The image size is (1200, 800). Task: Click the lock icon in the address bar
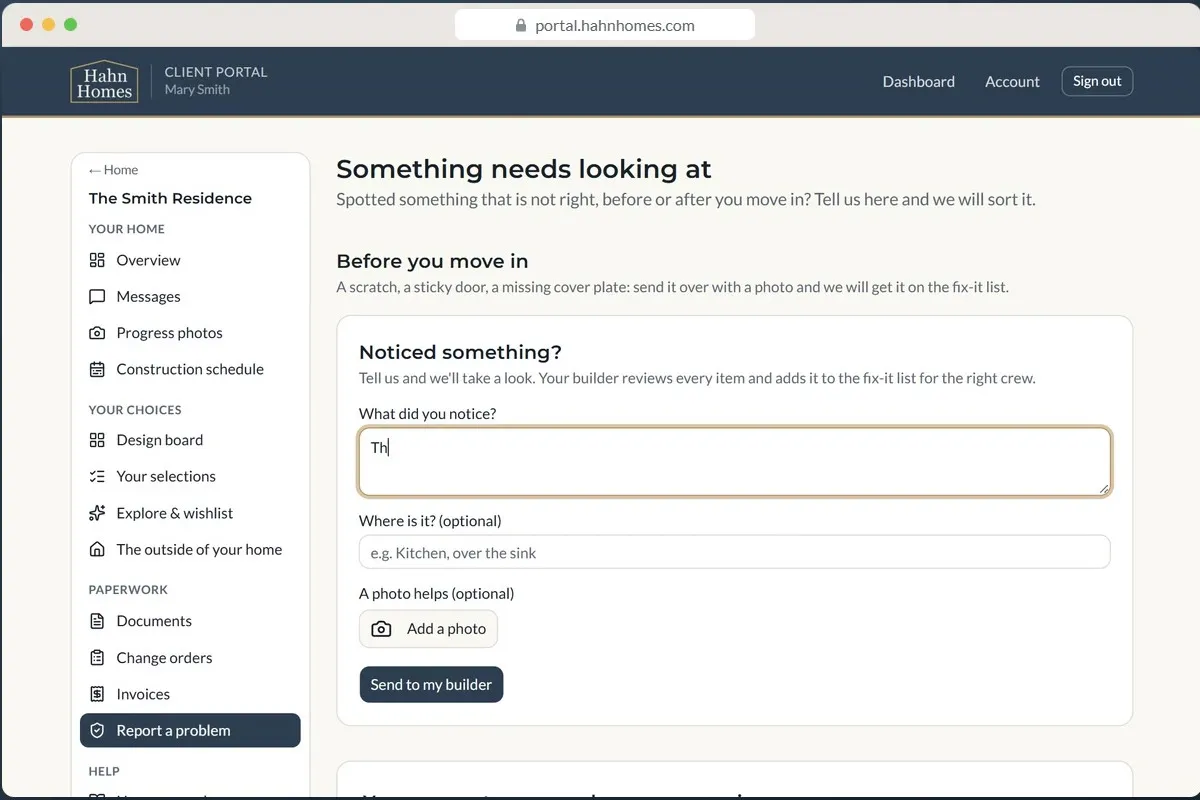tap(521, 26)
